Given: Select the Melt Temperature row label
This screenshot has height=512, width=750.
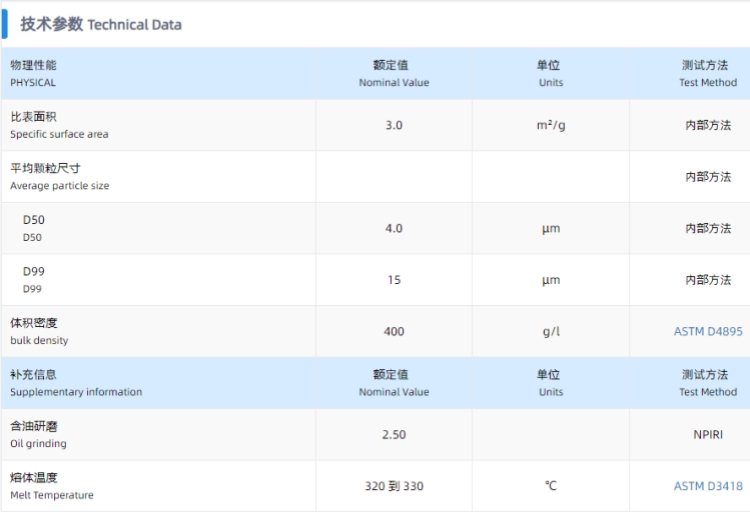Looking at the screenshot, I should (52, 486).
